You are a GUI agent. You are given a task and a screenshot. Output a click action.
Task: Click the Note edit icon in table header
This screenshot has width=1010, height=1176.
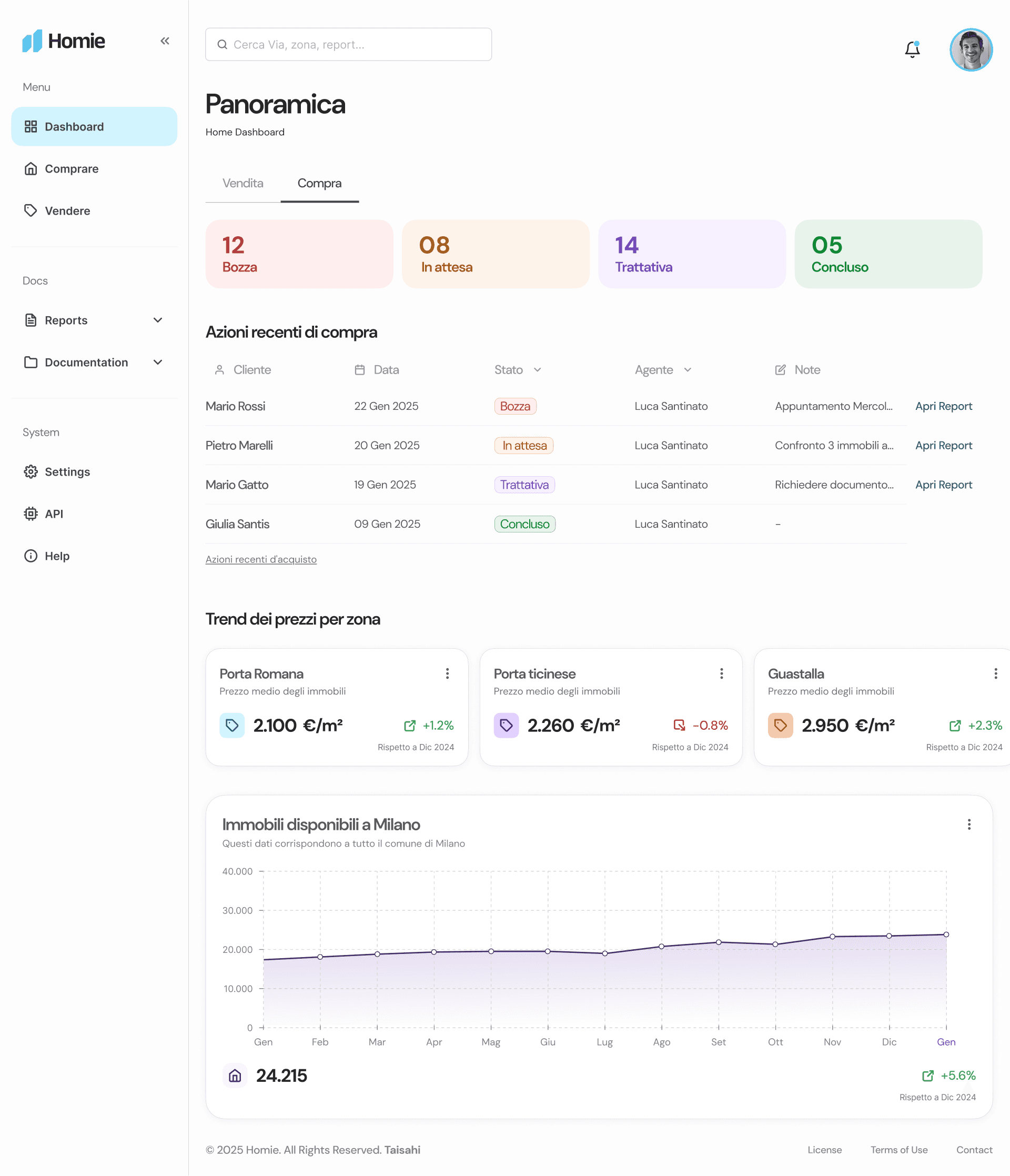point(780,370)
